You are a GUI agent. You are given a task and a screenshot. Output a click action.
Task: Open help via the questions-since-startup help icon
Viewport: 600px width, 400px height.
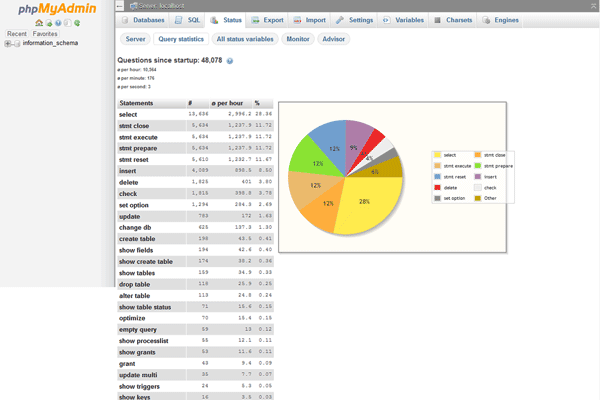[230, 61]
